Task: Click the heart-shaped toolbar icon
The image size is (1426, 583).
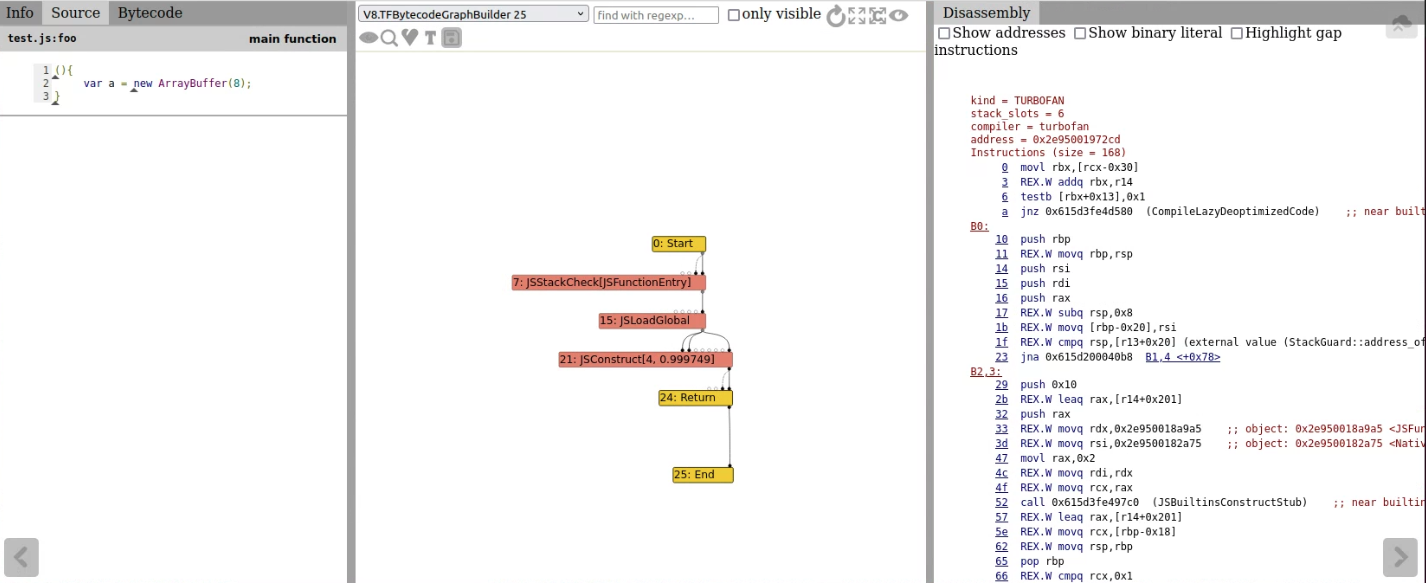Action: 410,38
